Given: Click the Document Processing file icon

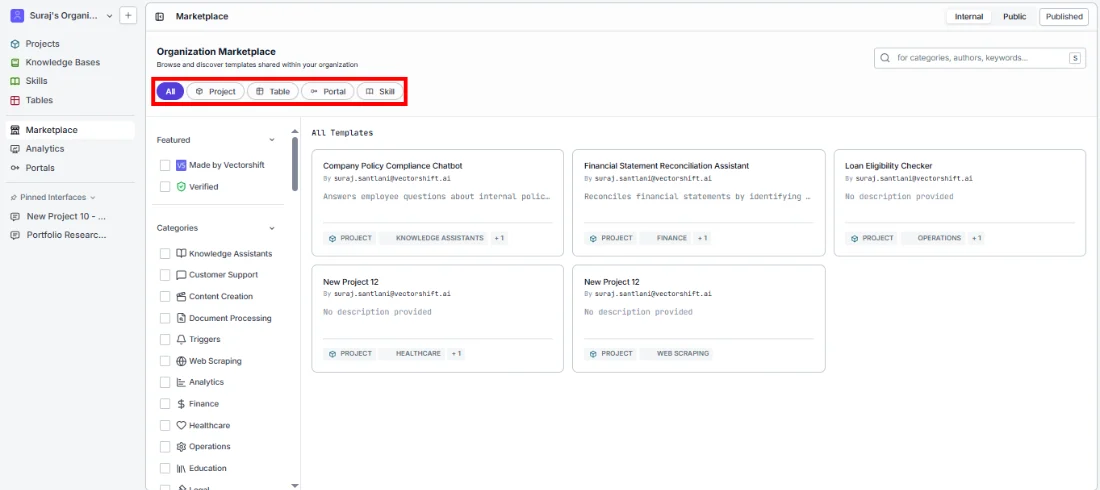Looking at the screenshot, I should [x=181, y=318].
